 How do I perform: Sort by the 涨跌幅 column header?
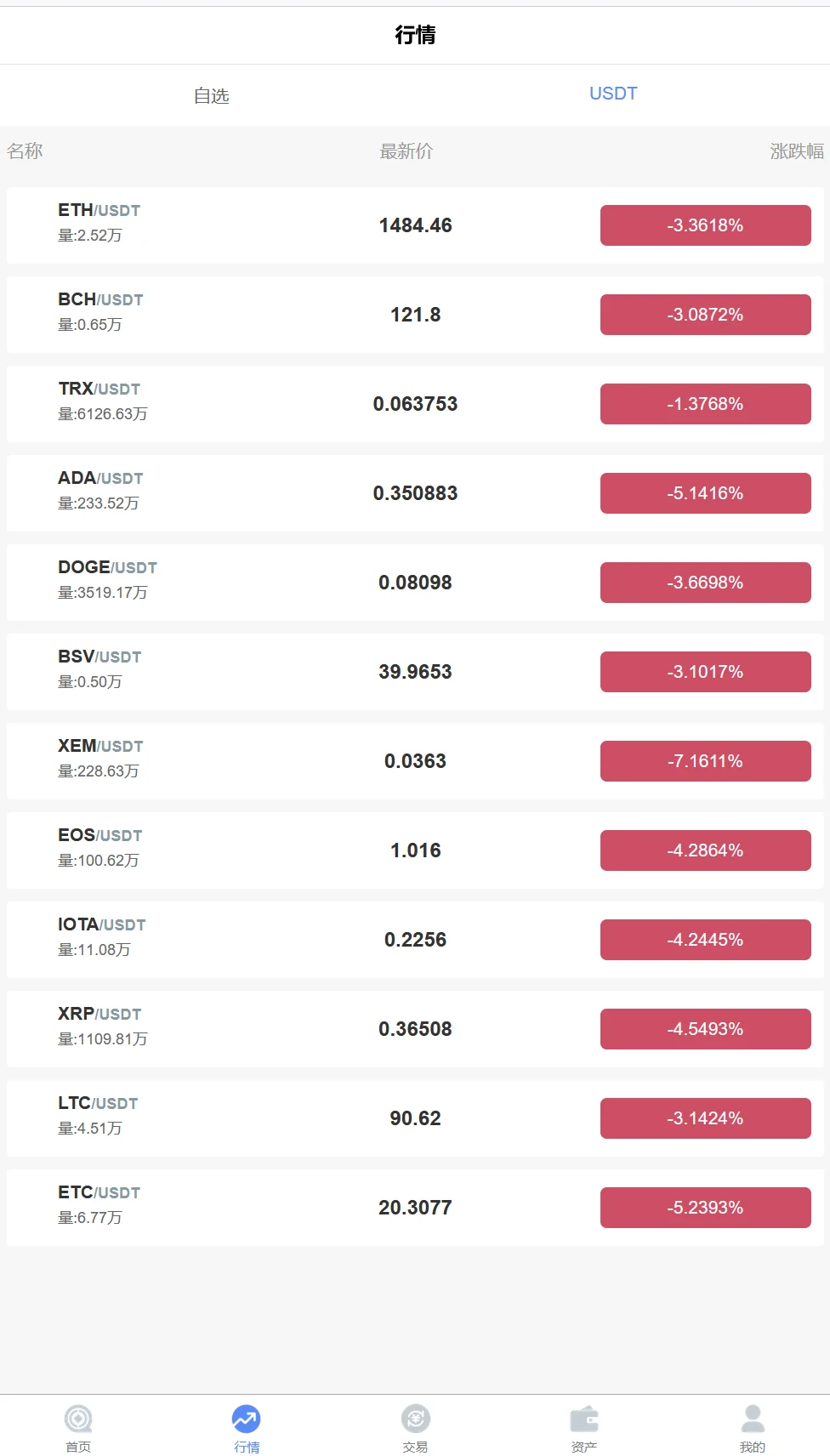click(x=796, y=151)
